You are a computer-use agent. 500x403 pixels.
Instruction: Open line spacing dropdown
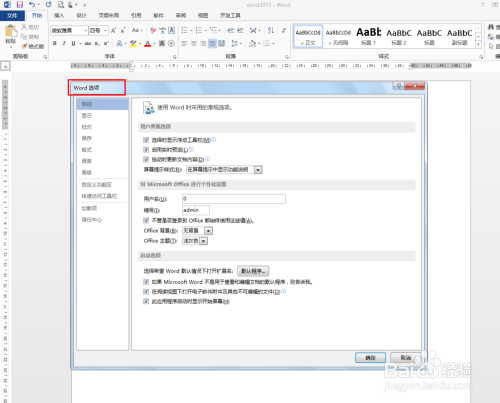(x=236, y=43)
